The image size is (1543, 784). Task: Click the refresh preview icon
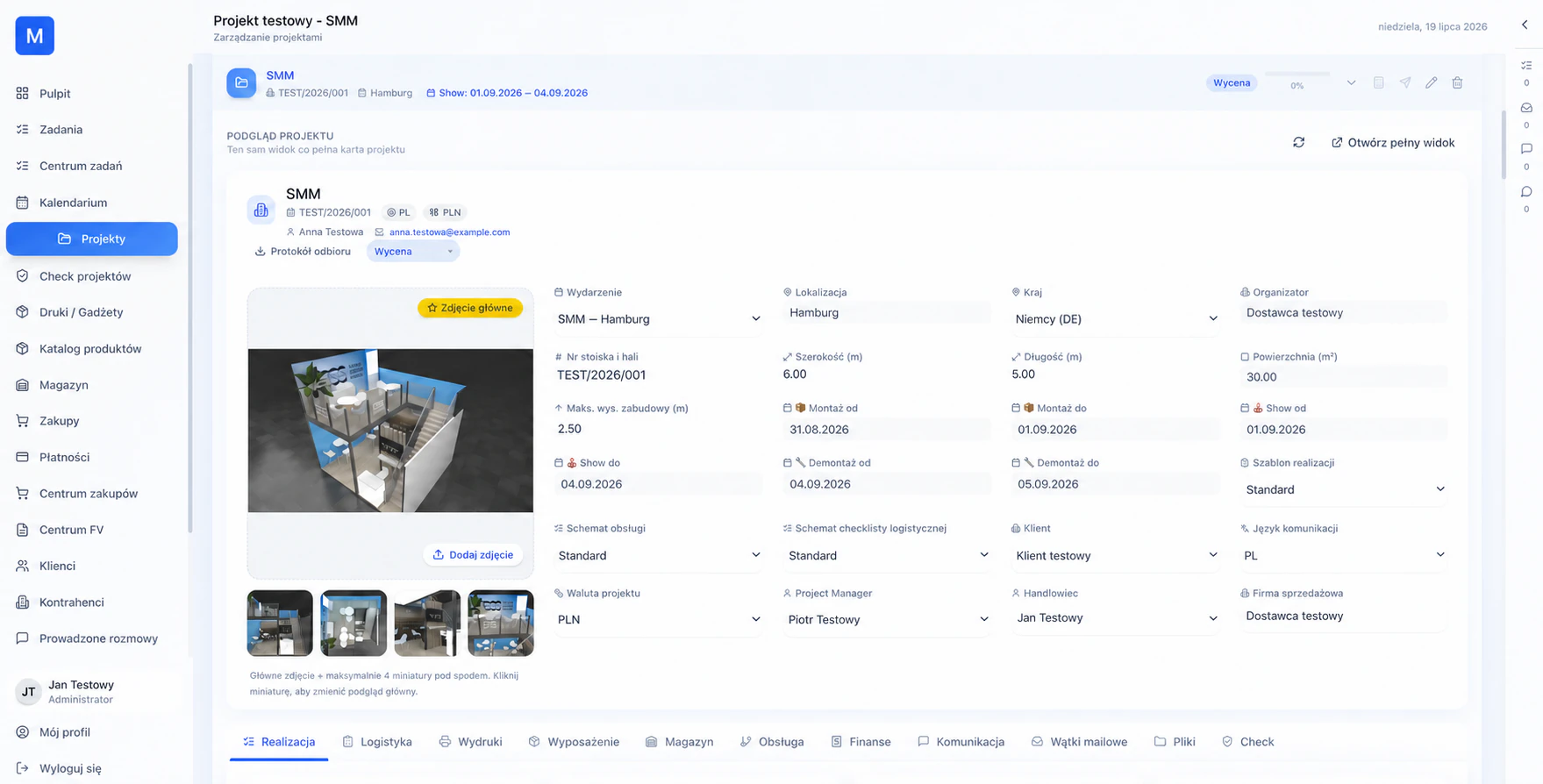tap(1298, 142)
